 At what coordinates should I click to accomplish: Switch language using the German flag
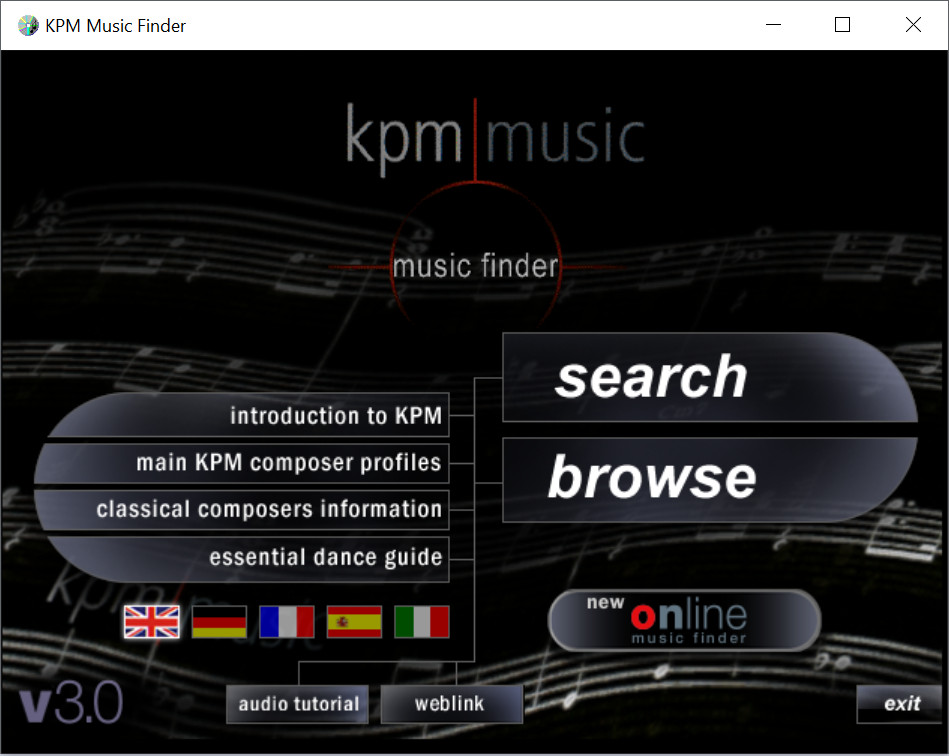point(219,622)
